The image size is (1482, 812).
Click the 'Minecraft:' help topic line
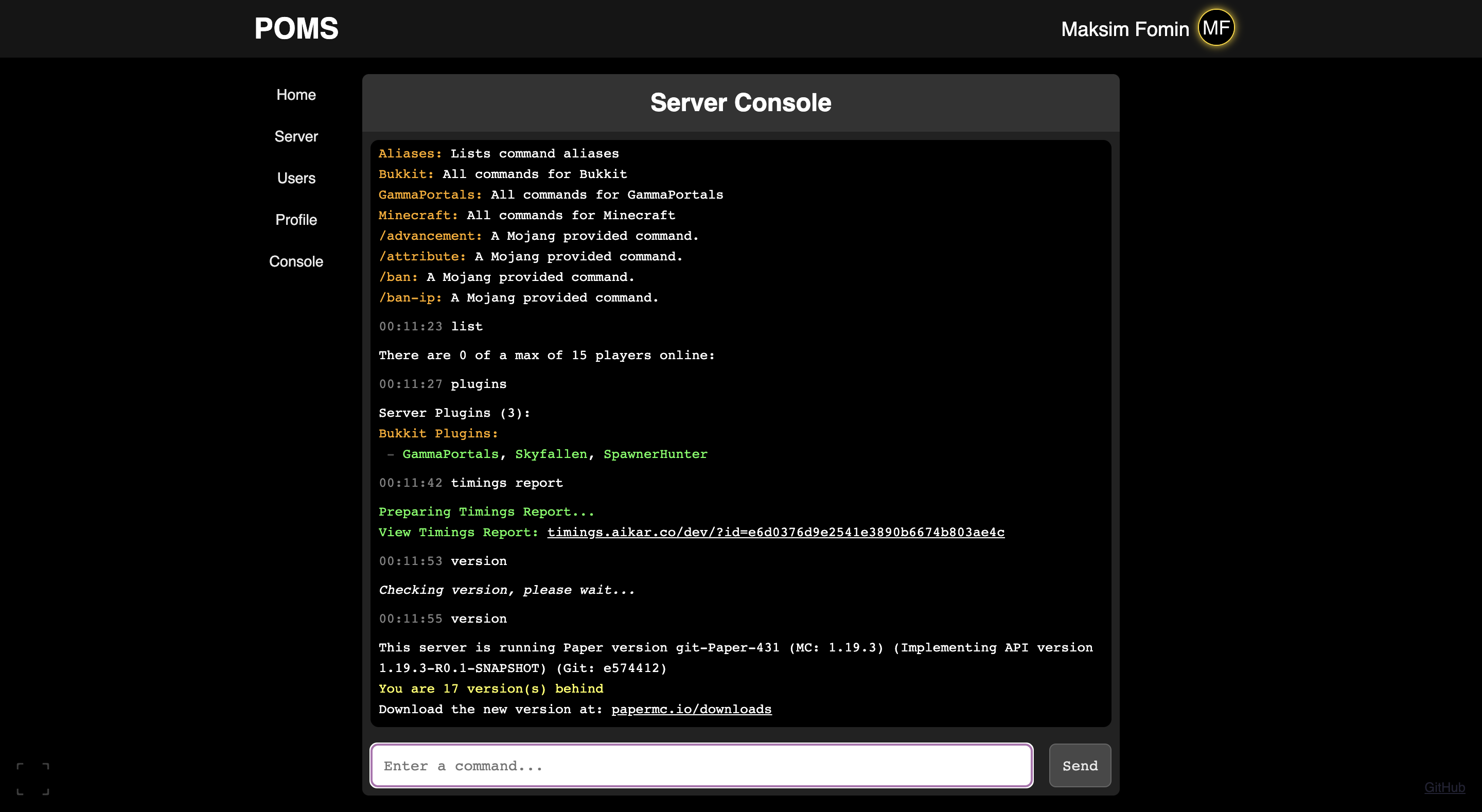(527, 215)
